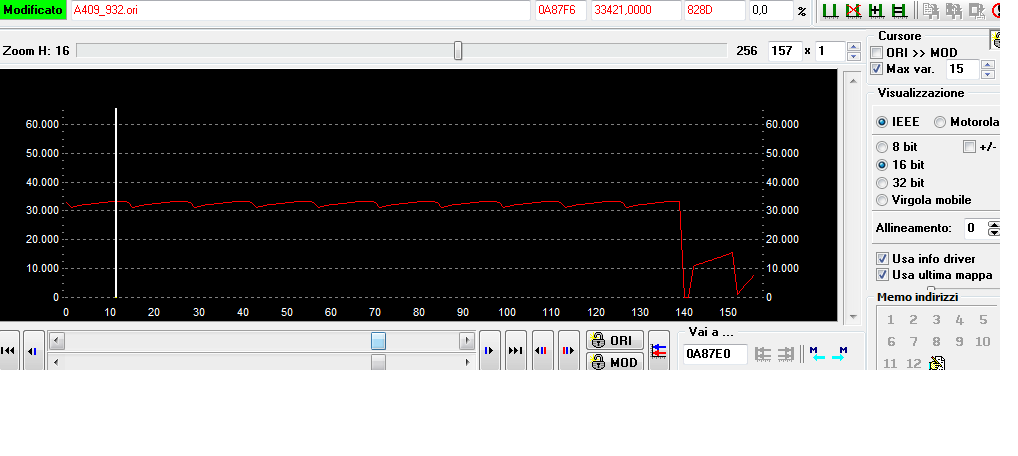Click the zoom width field showing 157
Screen dimensions: 1018x456
point(784,51)
